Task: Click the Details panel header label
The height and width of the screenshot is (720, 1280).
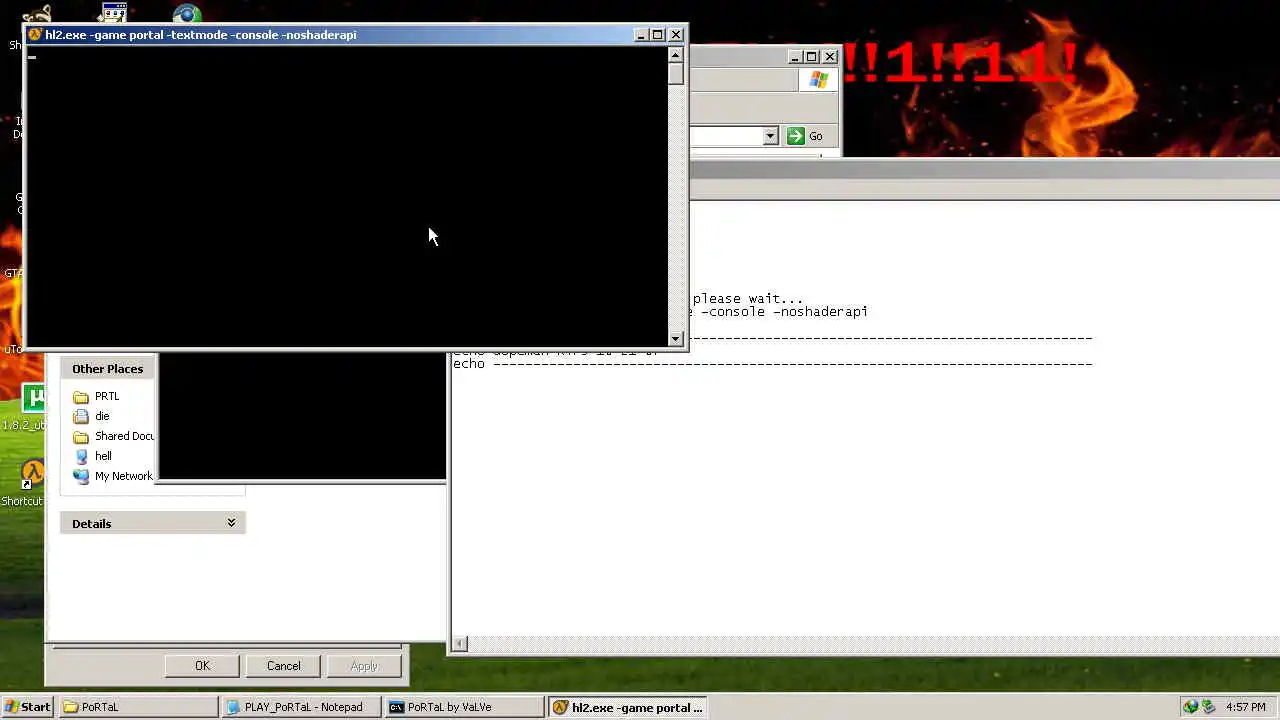Action: (x=91, y=524)
